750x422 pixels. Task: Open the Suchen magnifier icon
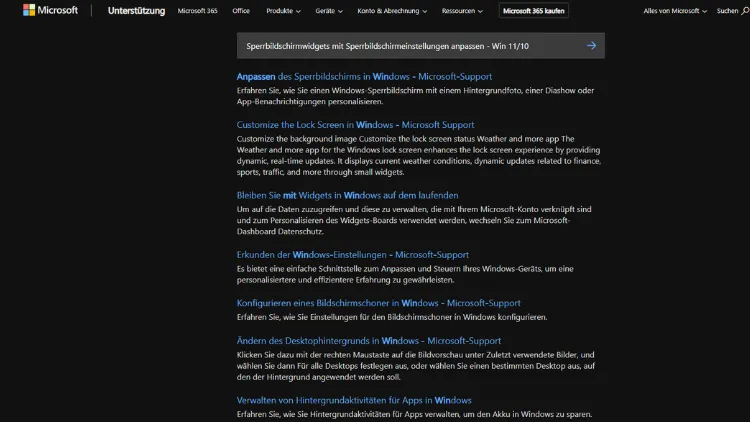[x=745, y=11]
